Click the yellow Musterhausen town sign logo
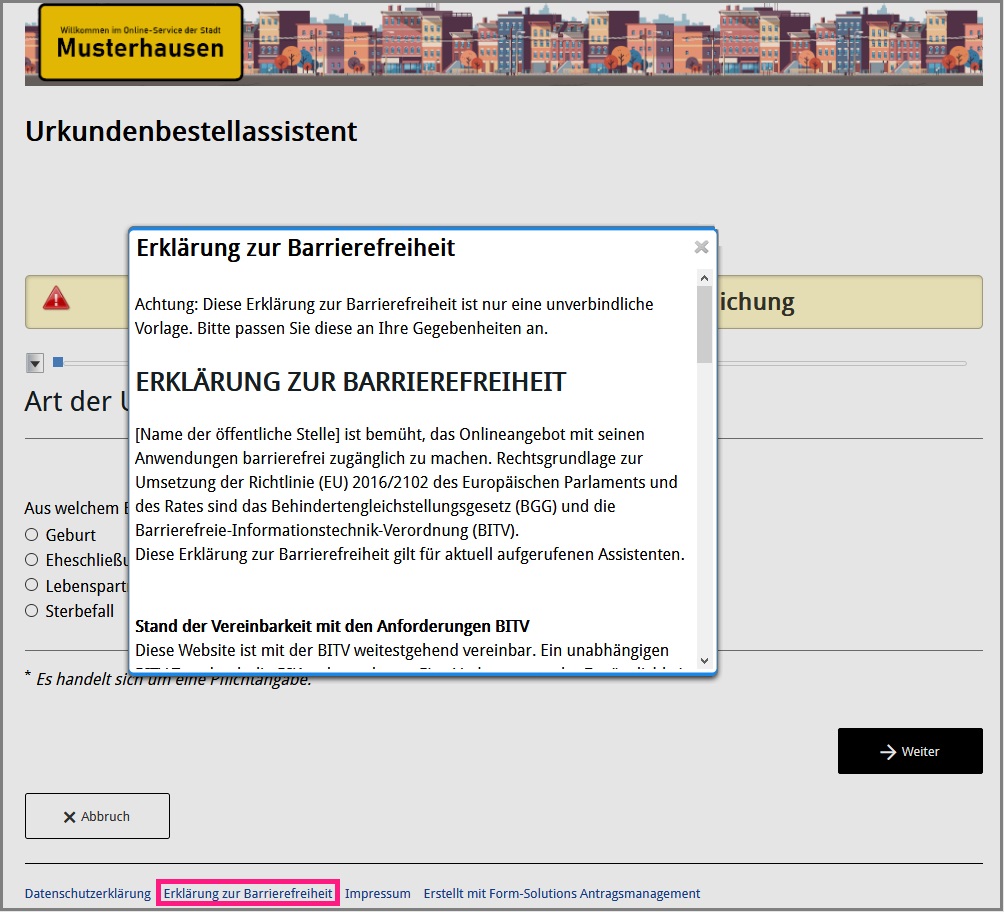This screenshot has height=912, width=1004. (140, 42)
